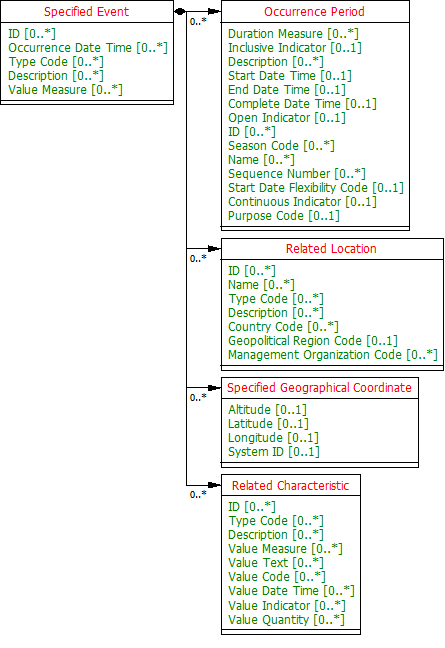Click the Start Date Flexibility Code attribute

[316, 188]
